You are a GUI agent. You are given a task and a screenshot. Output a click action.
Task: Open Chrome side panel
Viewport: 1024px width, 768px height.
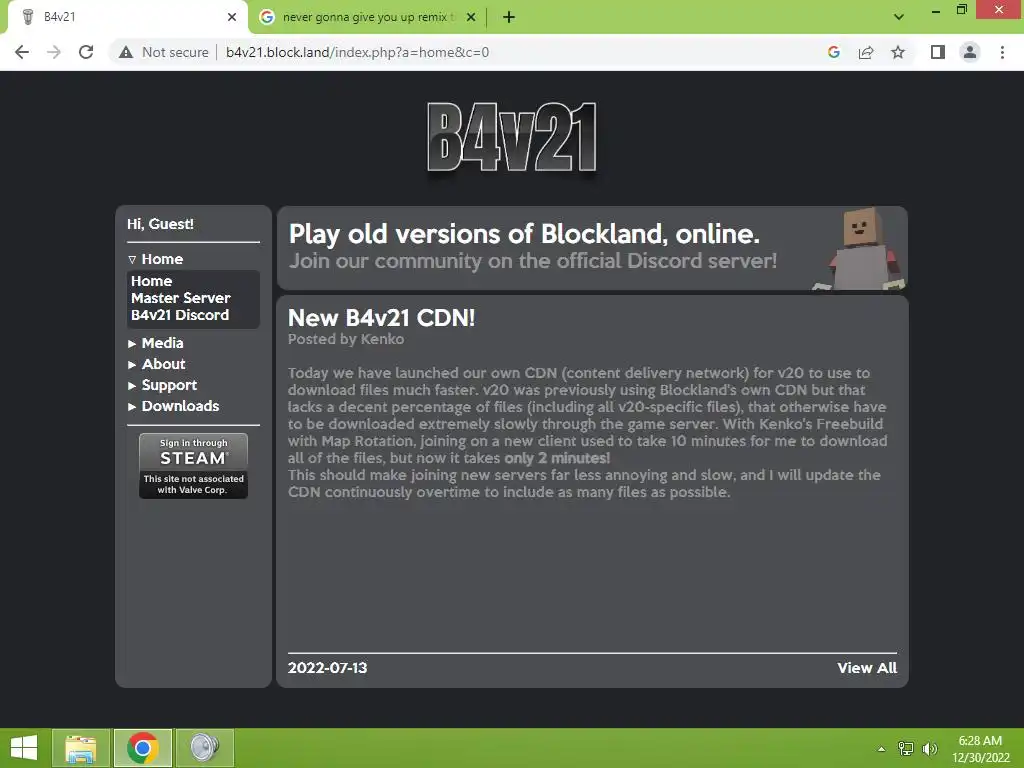(x=938, y=52)
